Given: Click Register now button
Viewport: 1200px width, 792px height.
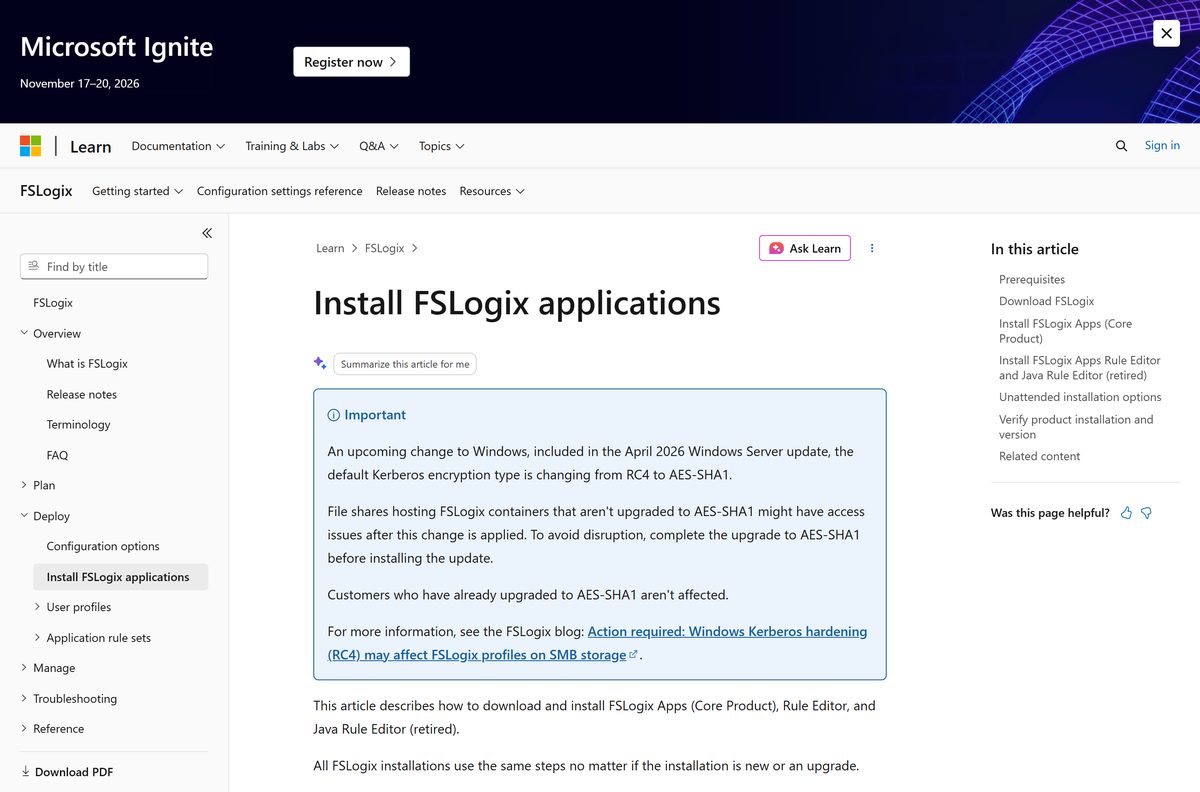Looking at the screenshot, I should (351, 62).
